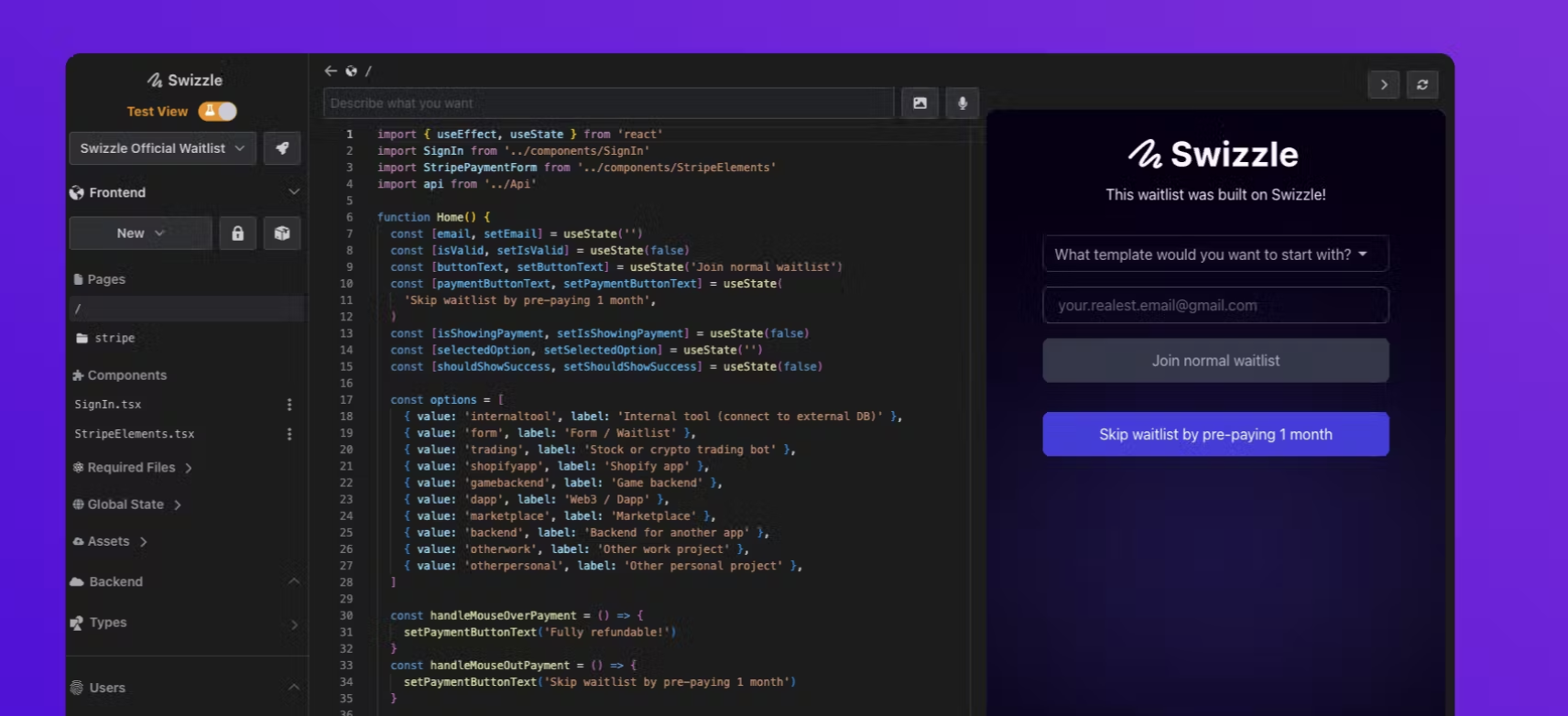Click the rocket deploy icon

click(x=282, y=148)
